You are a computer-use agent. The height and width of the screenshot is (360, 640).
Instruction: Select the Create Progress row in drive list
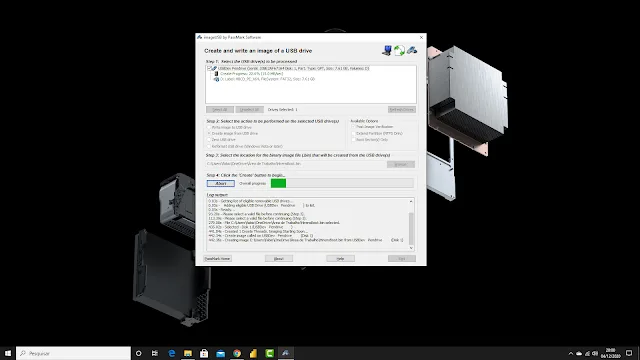[251, 74]
